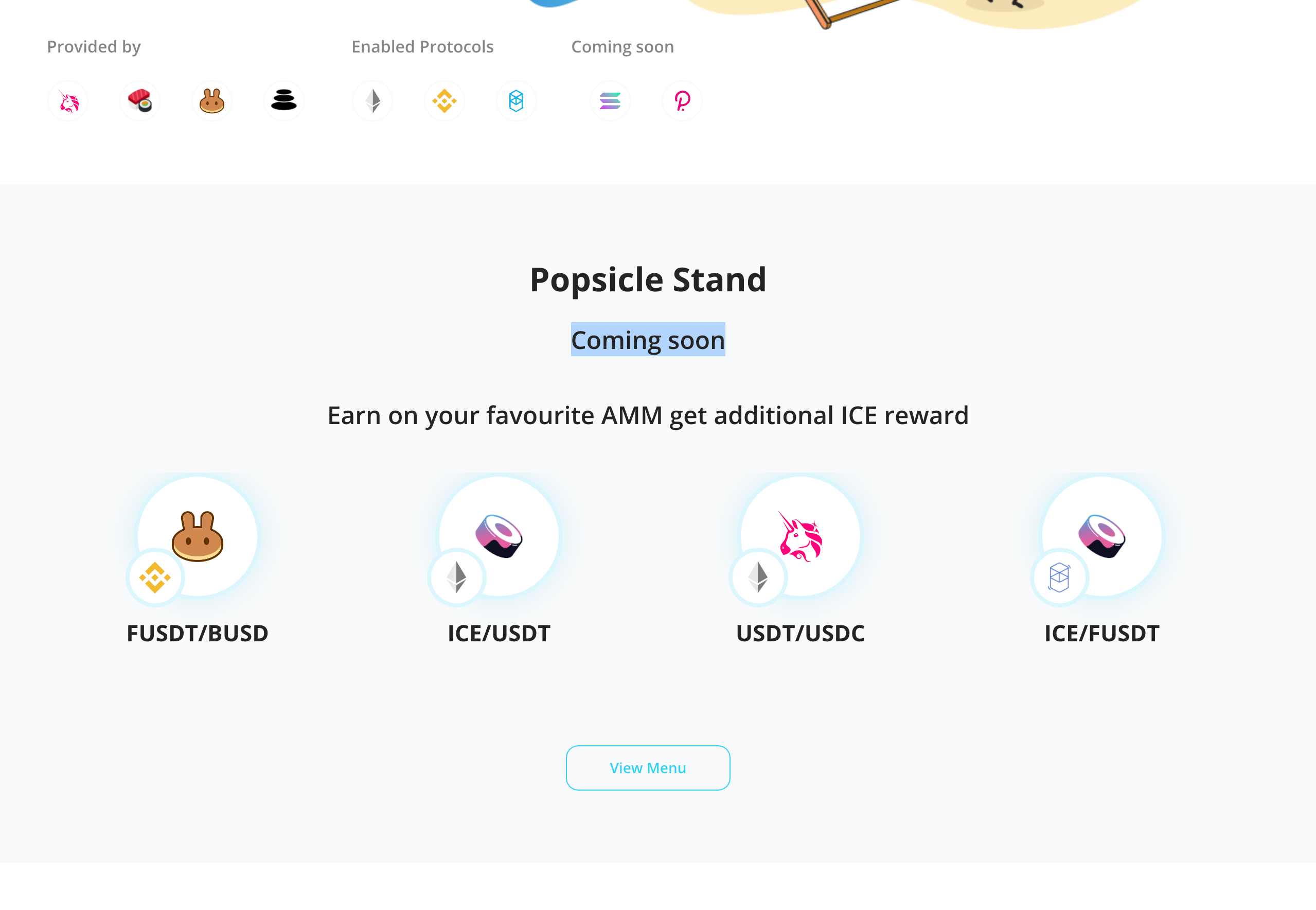1316x910 pixels.
Task: Click the Balancer protocol icon
Action: (283, 100)
